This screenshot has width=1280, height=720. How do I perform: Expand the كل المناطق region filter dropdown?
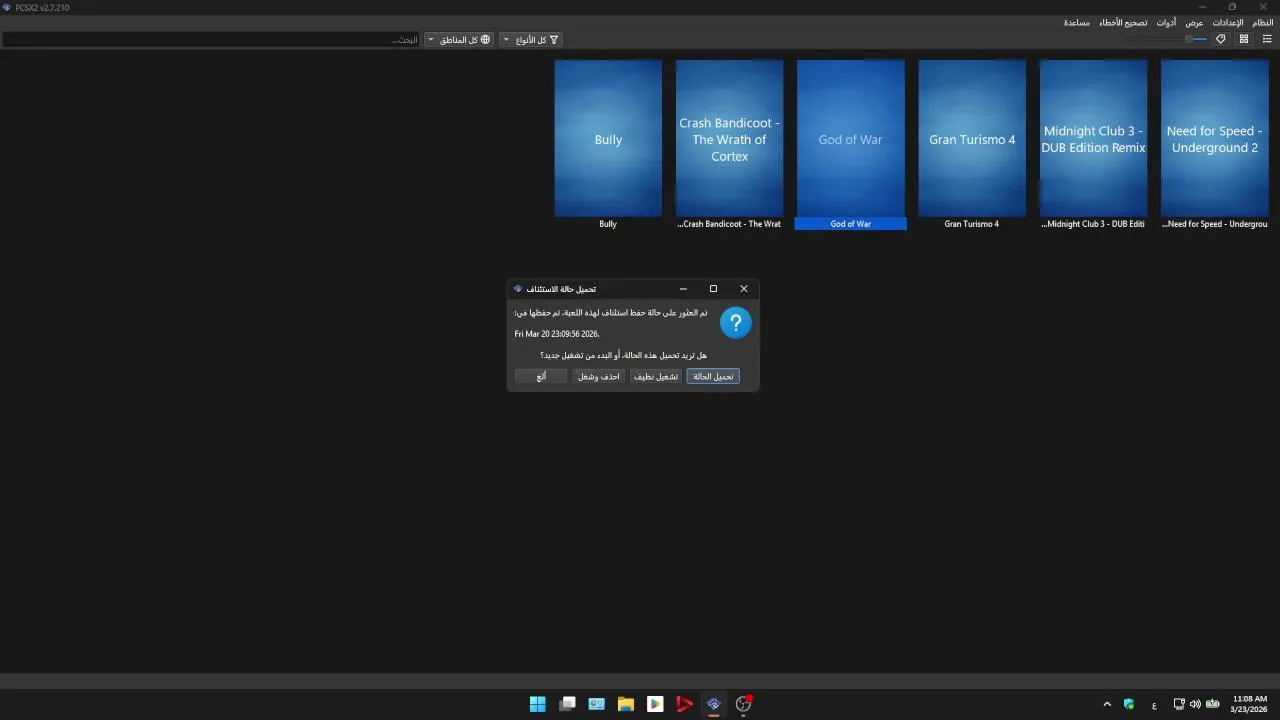459,39
